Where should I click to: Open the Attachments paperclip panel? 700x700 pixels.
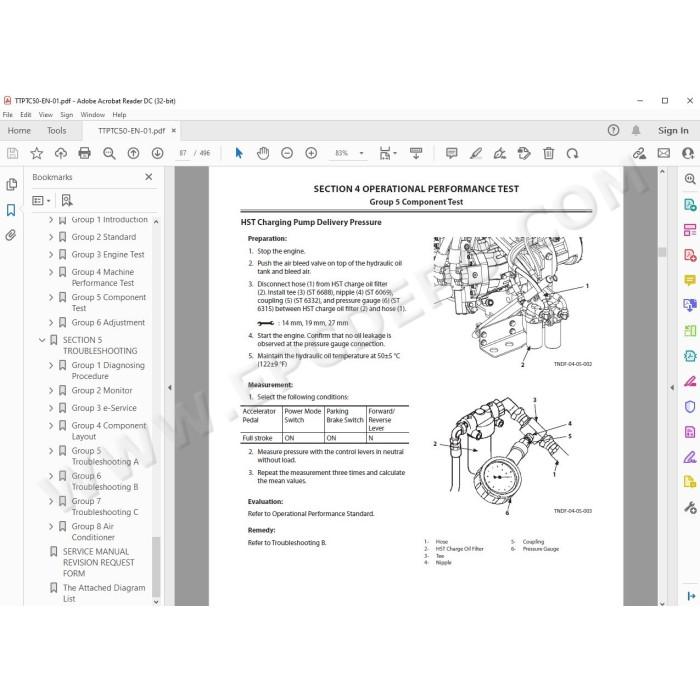tap(11, 235)
